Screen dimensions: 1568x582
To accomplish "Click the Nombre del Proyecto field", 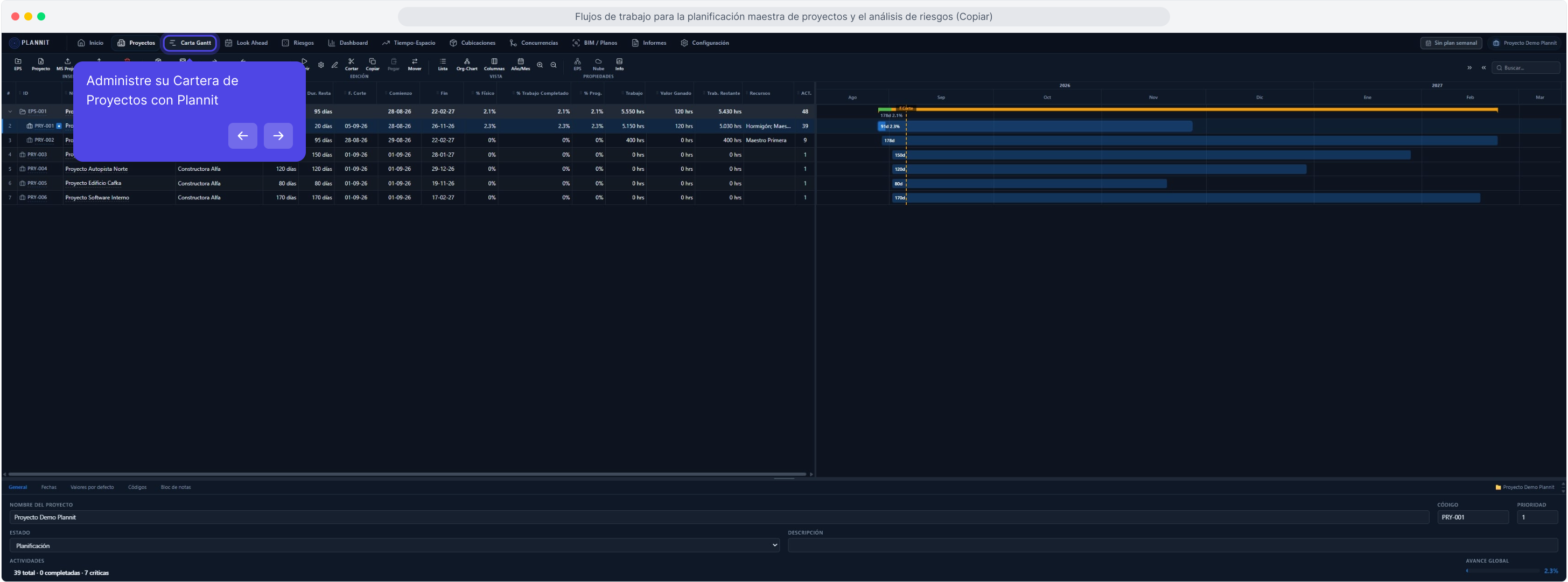I will coord(719,517).
